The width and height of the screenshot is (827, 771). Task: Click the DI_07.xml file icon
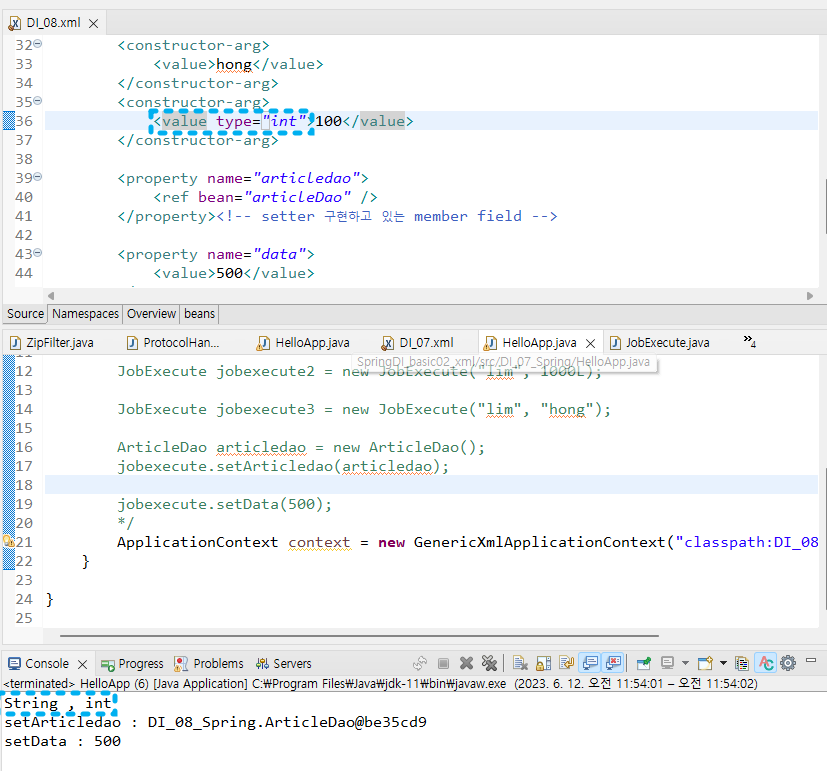388,343
